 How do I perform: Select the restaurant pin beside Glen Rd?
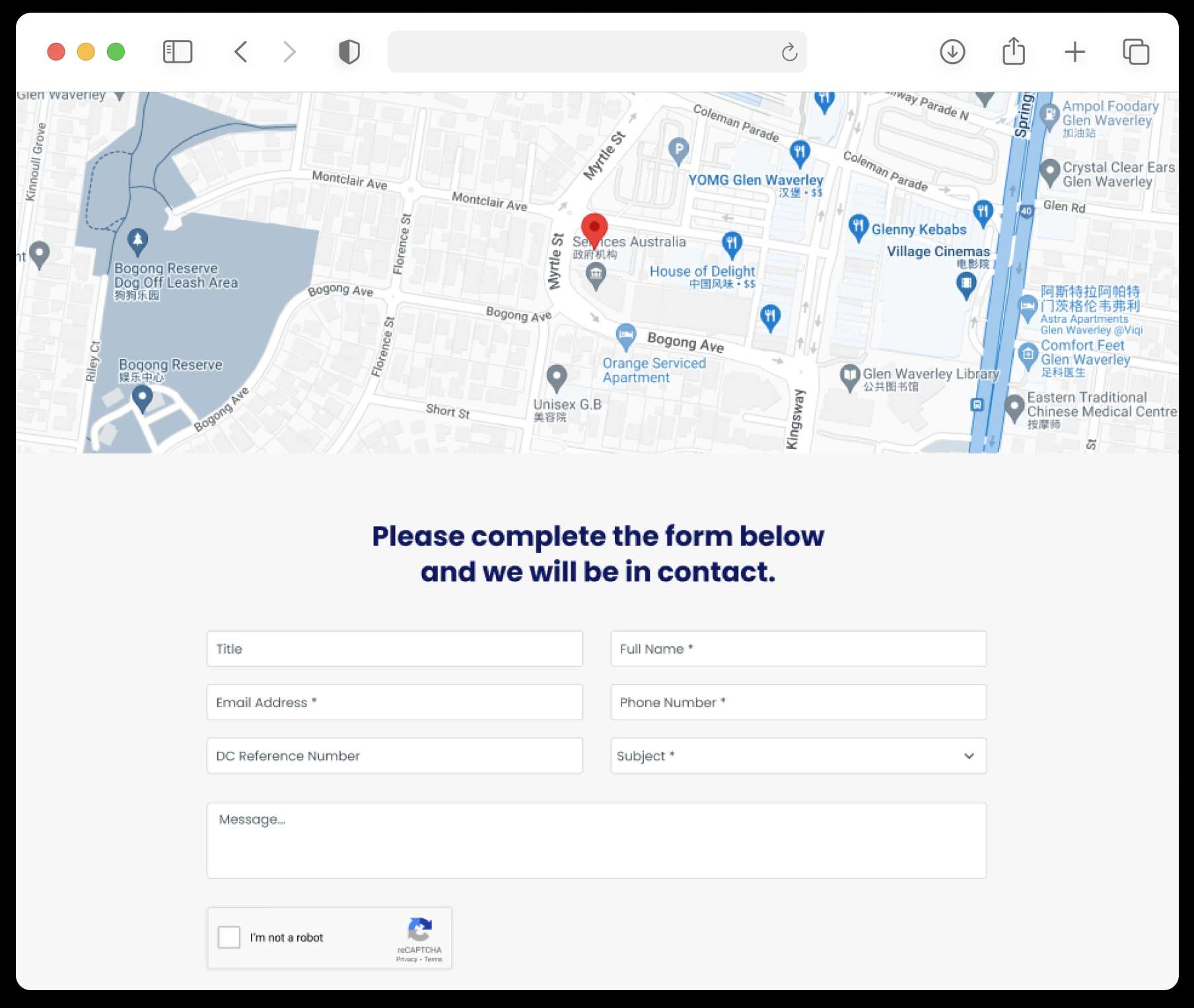coord(983,214)
